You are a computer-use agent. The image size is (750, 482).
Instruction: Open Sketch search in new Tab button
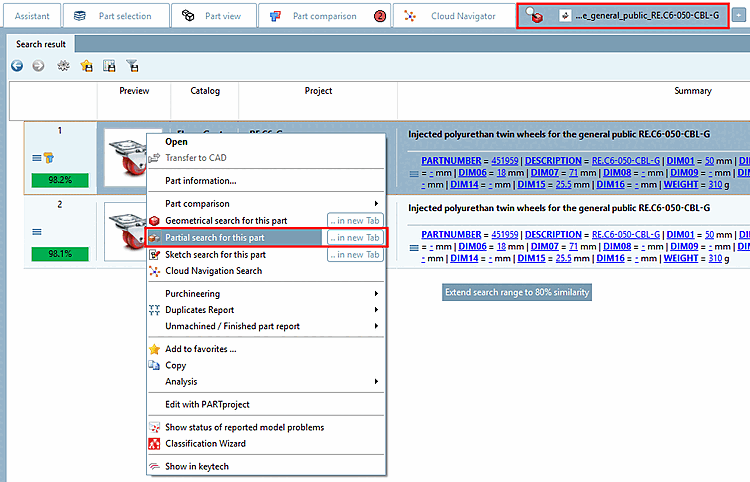pyautogui.click(x=355, y=255)
